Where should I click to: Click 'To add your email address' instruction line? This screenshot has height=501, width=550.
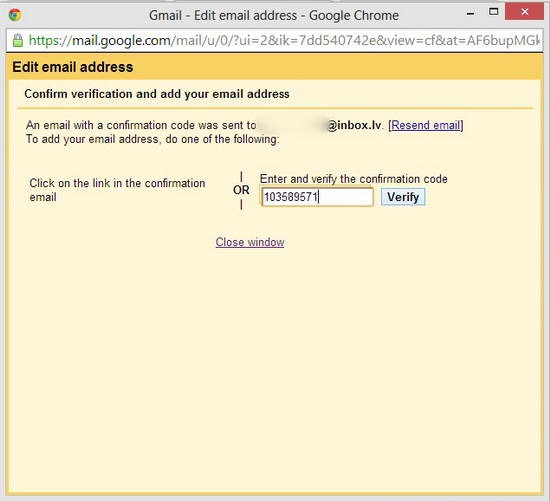point(153,139)
